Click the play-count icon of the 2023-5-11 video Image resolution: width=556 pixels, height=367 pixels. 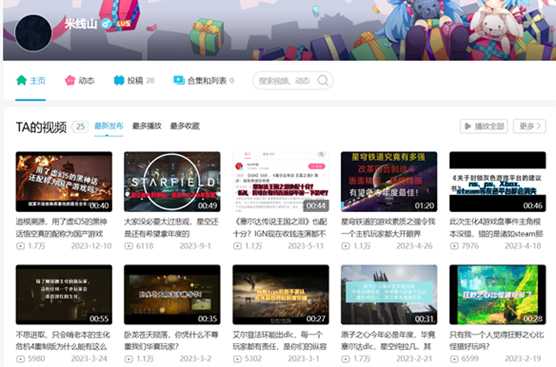237,246
